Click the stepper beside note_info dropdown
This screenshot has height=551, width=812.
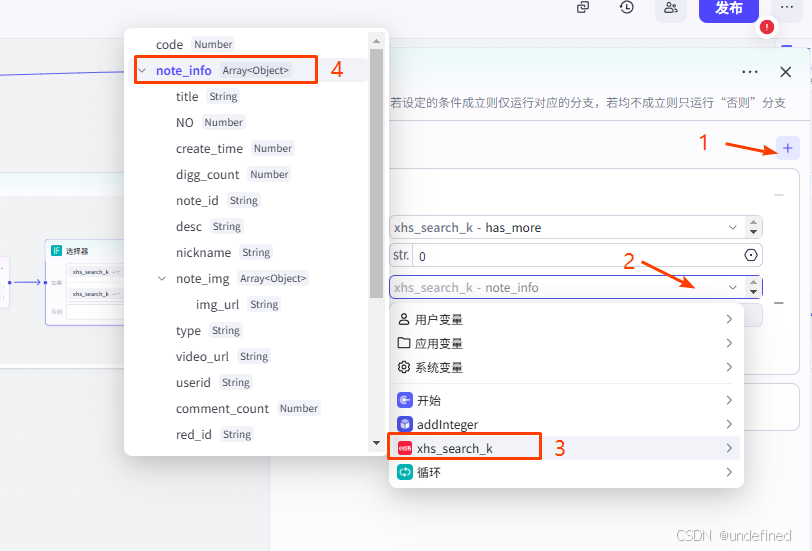click(753, 287)
